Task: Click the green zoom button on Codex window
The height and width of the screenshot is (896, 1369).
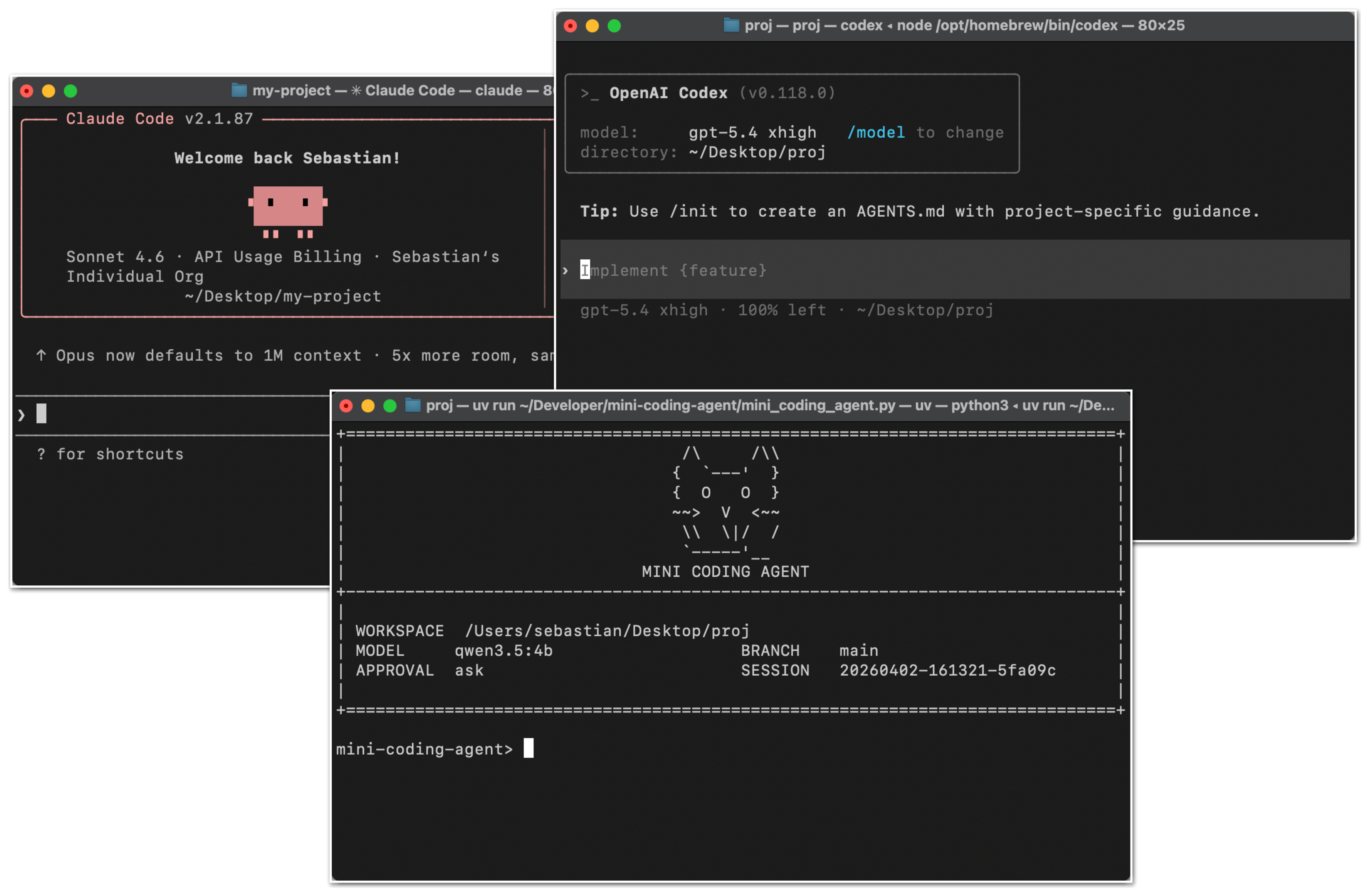Action: click(x=614, y=26)
